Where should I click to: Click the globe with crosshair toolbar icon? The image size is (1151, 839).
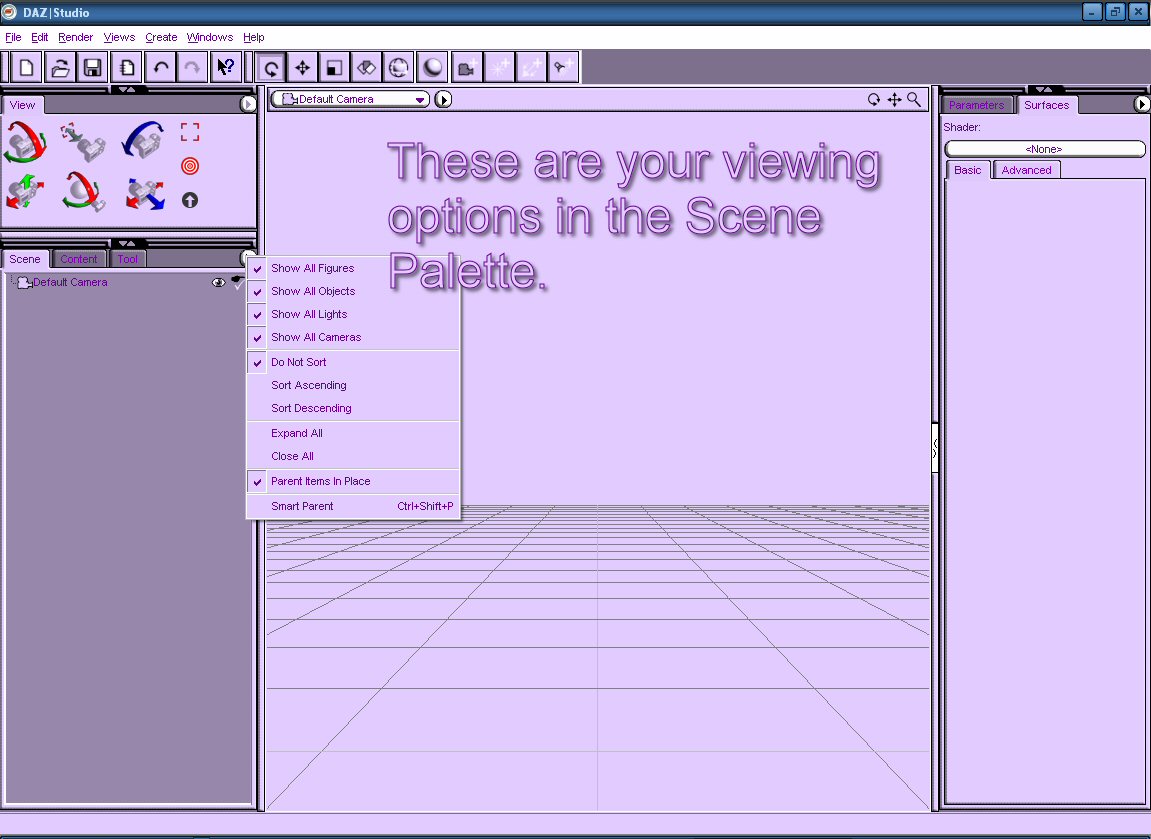399,68
